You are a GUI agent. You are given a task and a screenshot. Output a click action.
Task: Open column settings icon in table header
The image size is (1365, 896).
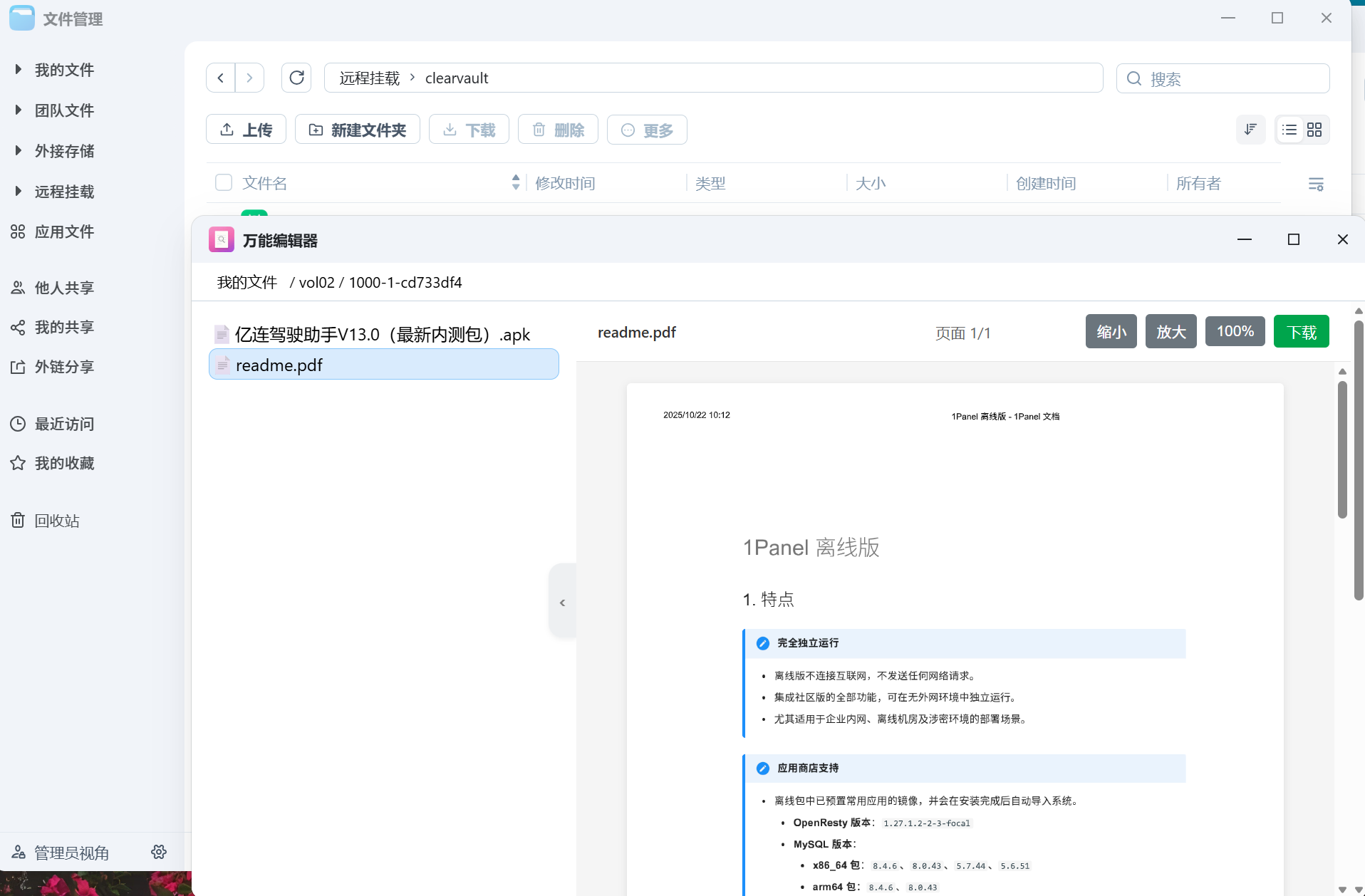(x=1316, y=184)
